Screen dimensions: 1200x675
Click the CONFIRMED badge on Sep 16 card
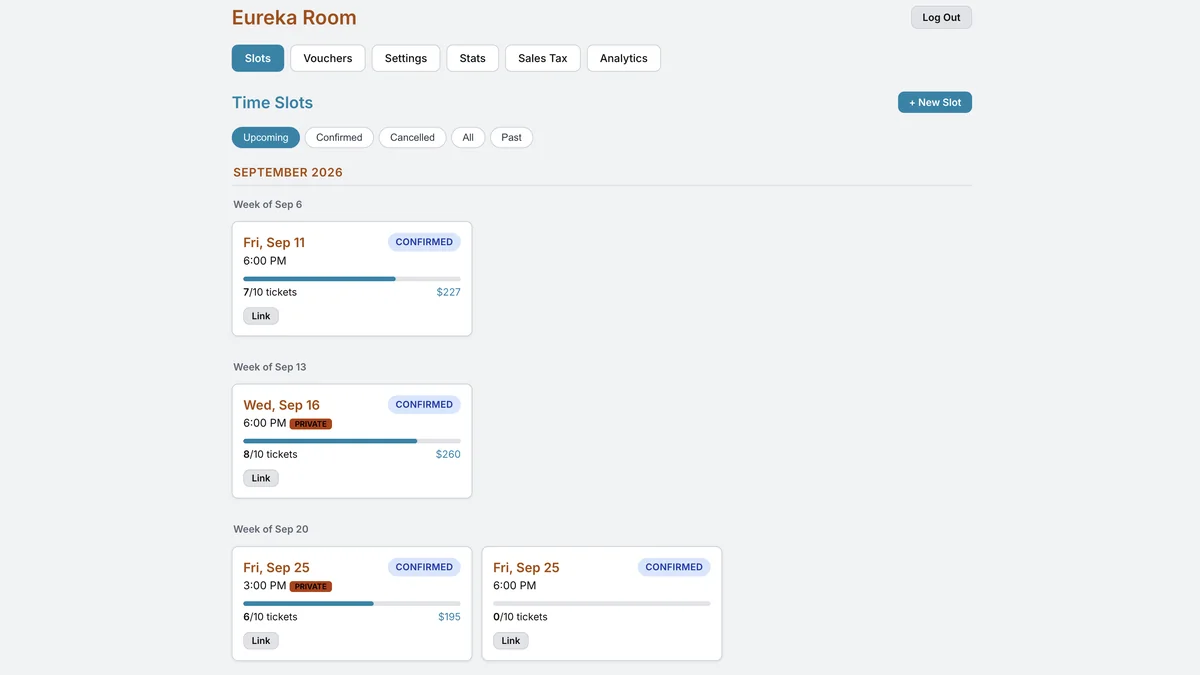click(x=424, y=405)
